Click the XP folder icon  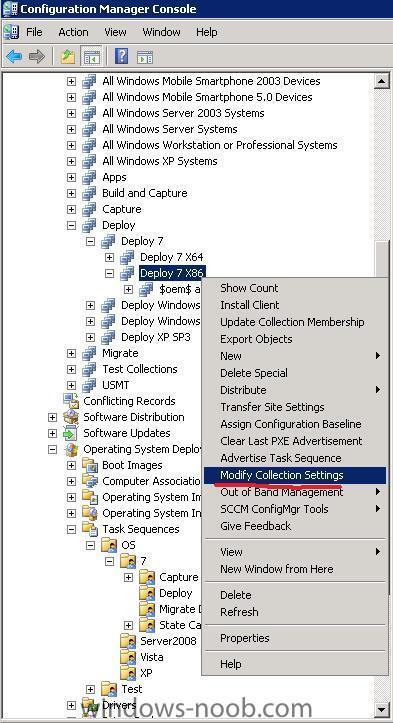pos(128,673)
